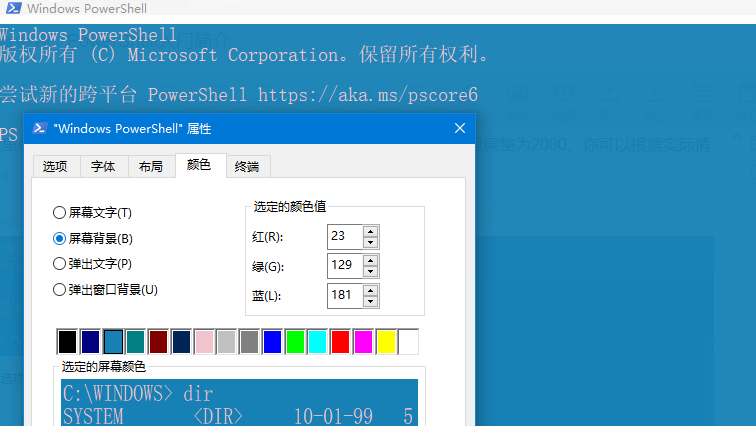Screen dimensions: 756x426
Task: Pick the dark red maroon swatch
Action: [x=158, y=342]
